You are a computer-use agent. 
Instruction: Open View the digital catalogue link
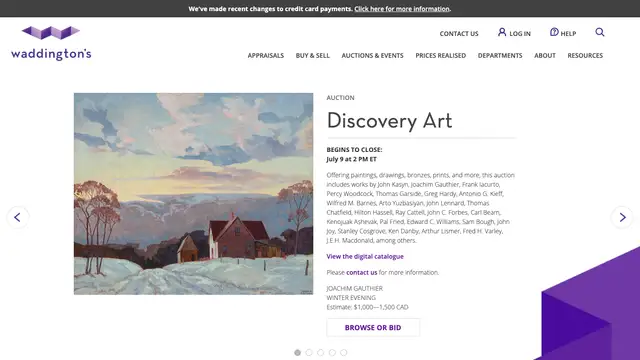click(365, 256)
